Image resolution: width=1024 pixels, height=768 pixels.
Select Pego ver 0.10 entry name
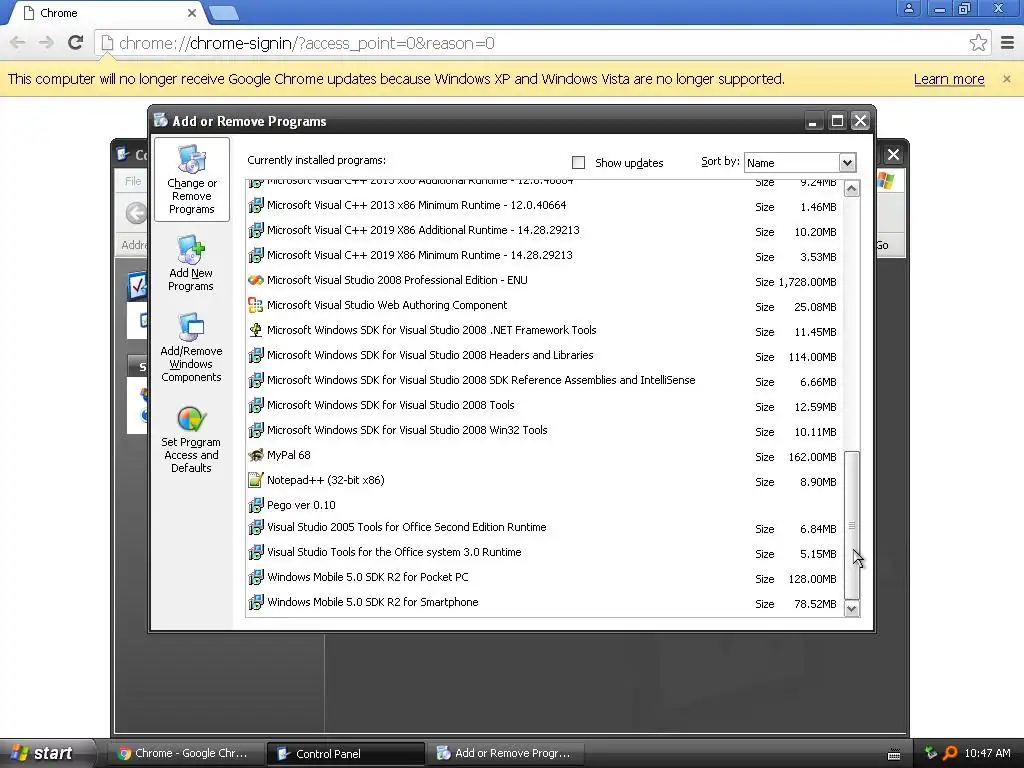pyautogui.click(x=301, y=505)
